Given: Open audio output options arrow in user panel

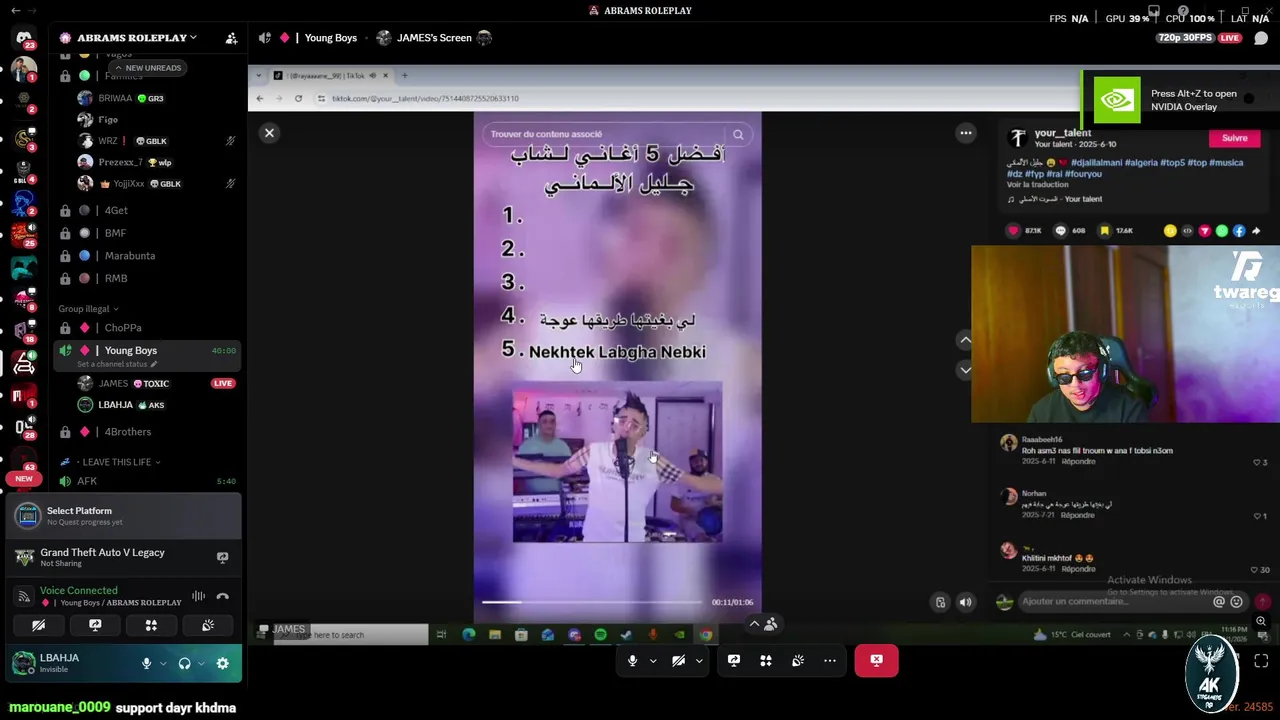Looking at the screenshot, I should [x=201, y=663].
